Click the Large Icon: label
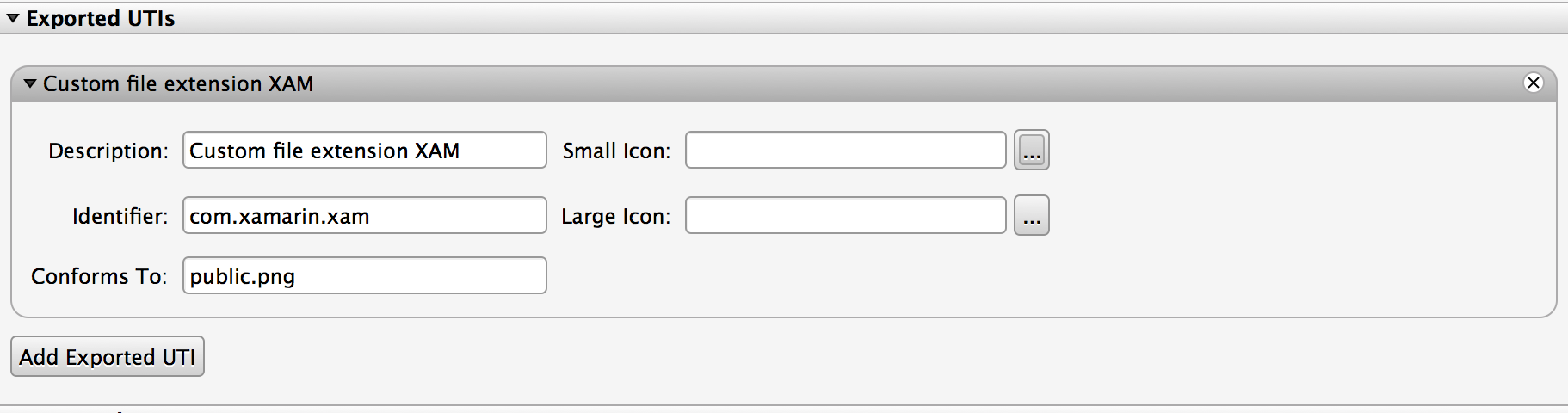1568x413 pixels. [616, 216]
